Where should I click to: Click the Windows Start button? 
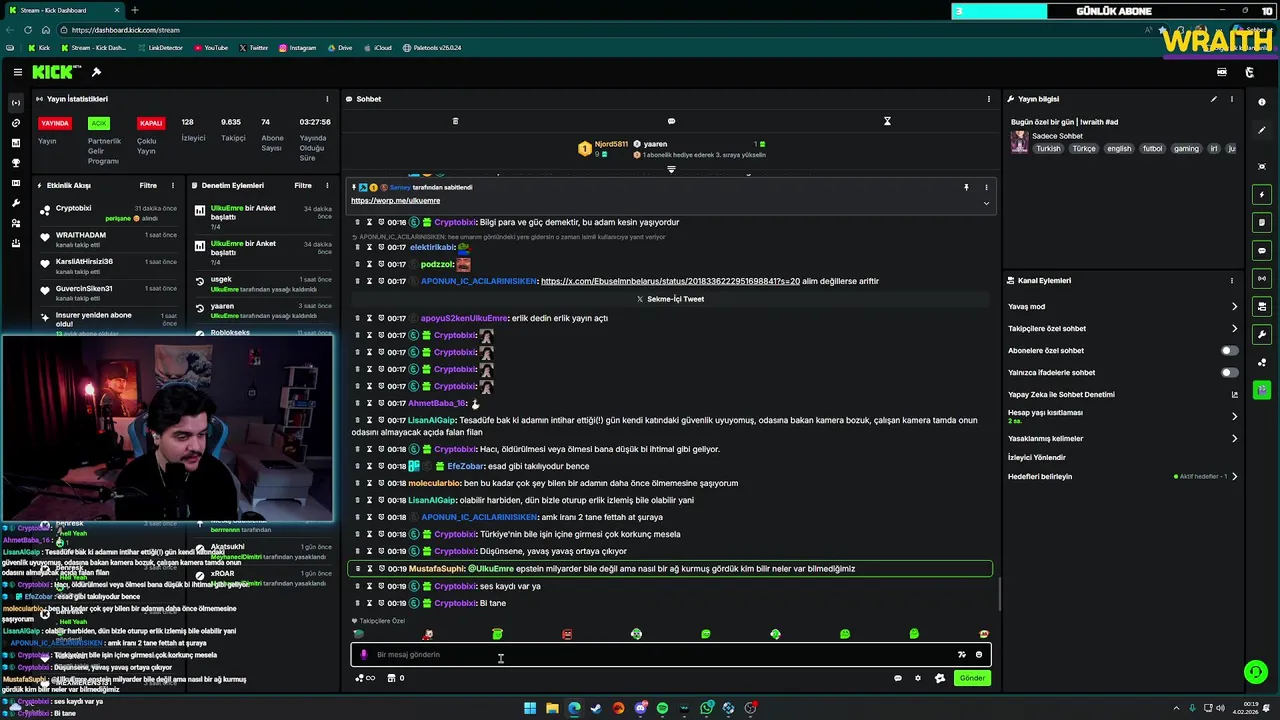[x=530, y=708]
